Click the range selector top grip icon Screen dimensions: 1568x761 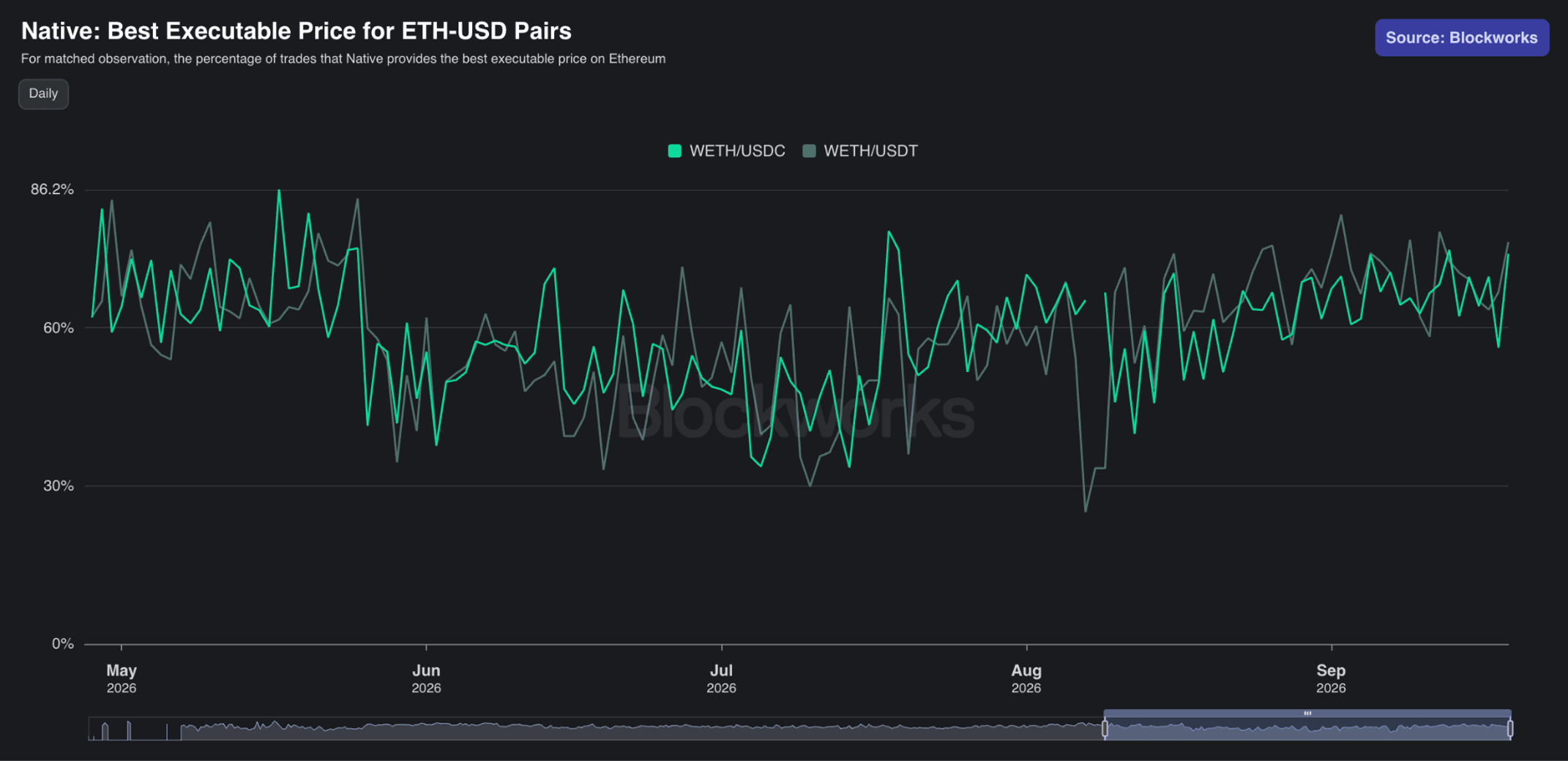(x=1307, y=713)
